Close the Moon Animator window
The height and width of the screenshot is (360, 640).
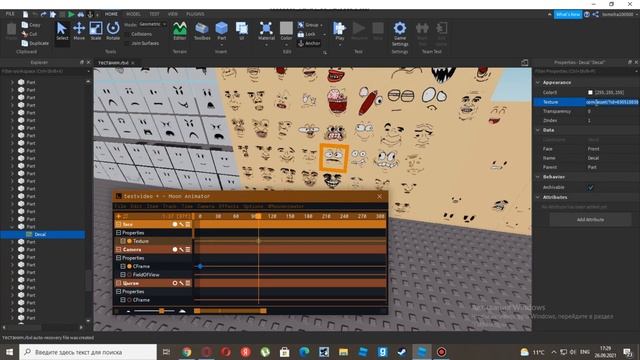[x=380, y=196]
